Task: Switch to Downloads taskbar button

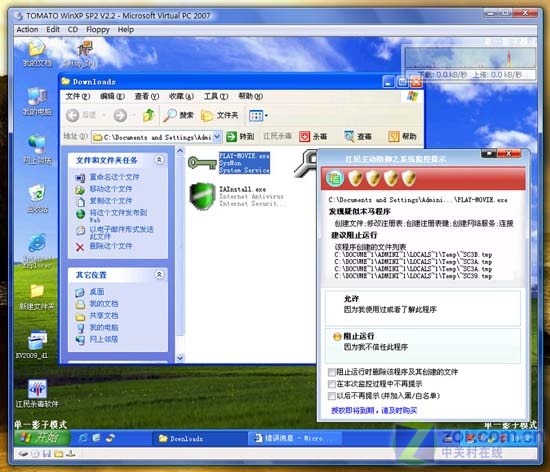Action: coord(198,438)
